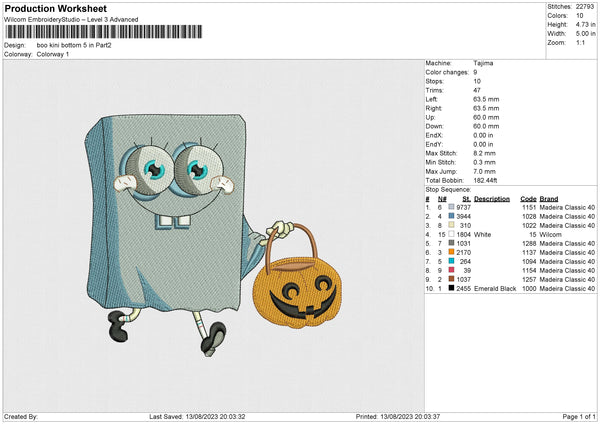
Task: Click the cream swatch in stop 3
Action: tap(451, 225)
